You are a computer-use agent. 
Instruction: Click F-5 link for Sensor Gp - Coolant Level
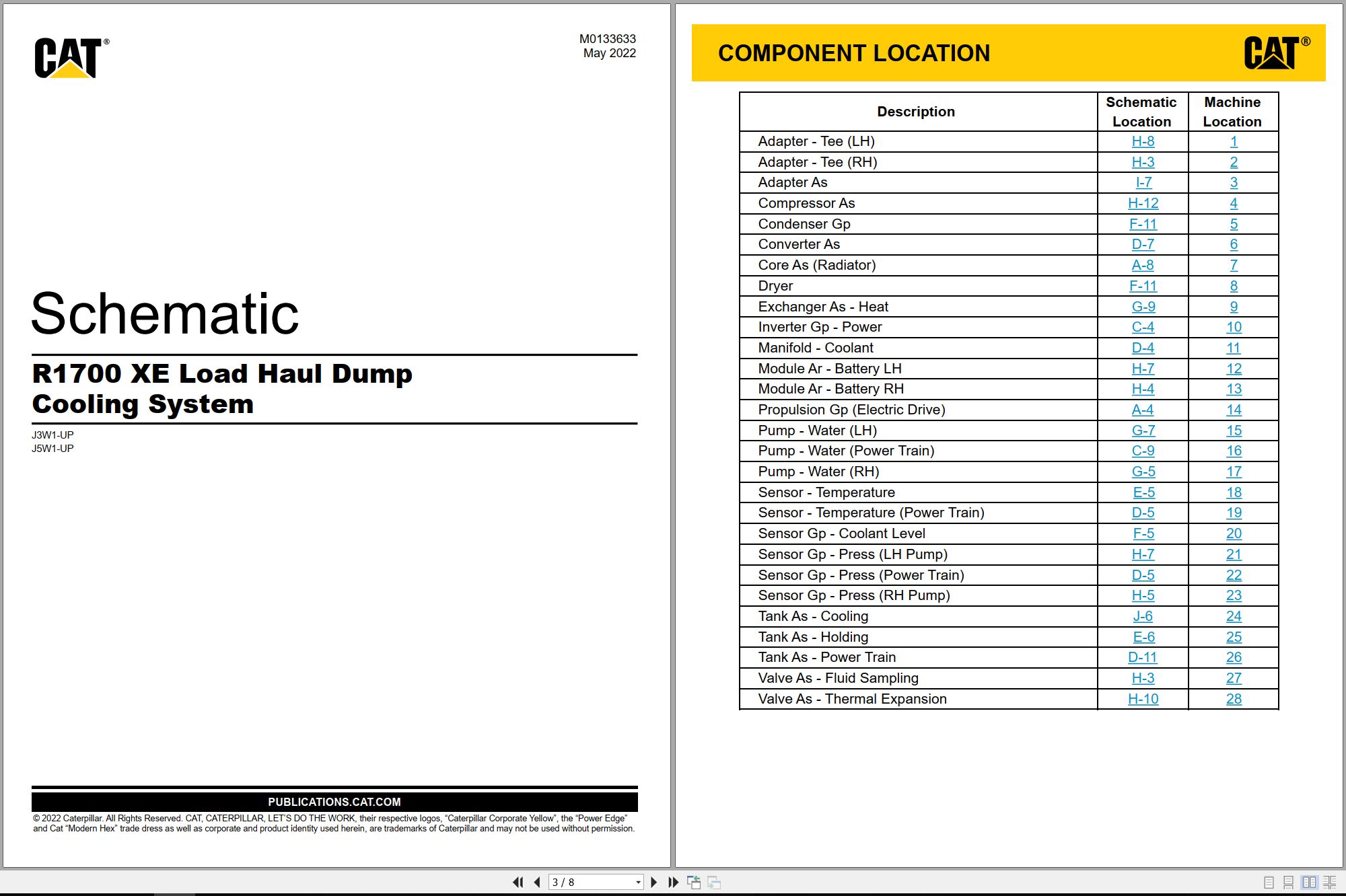coord(1143,533)
